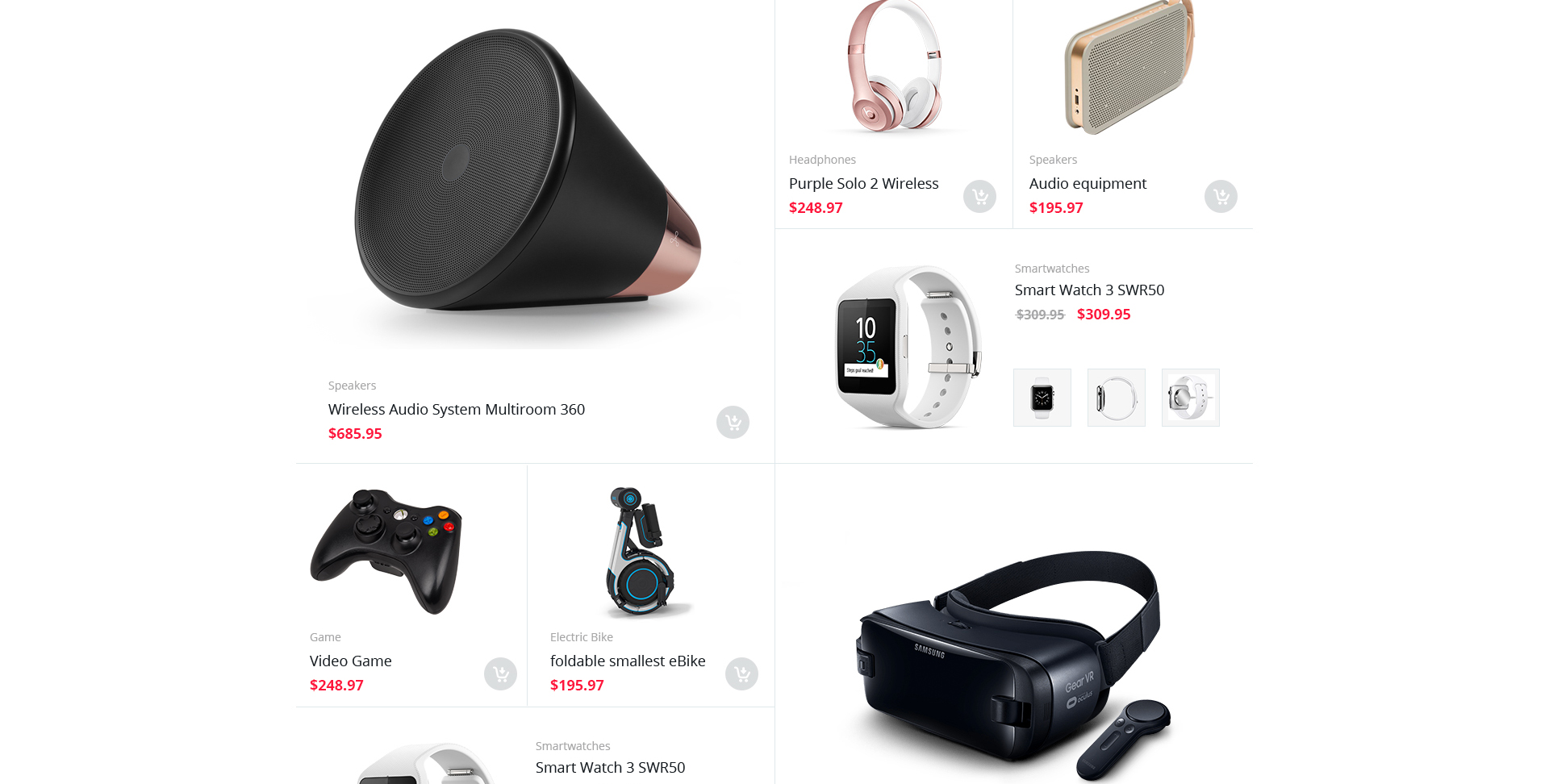Select black Apple watch face thumbnail
The height and width of the screenshot is (784, 1549).
pyautogui.click(x=1042, y=398)
